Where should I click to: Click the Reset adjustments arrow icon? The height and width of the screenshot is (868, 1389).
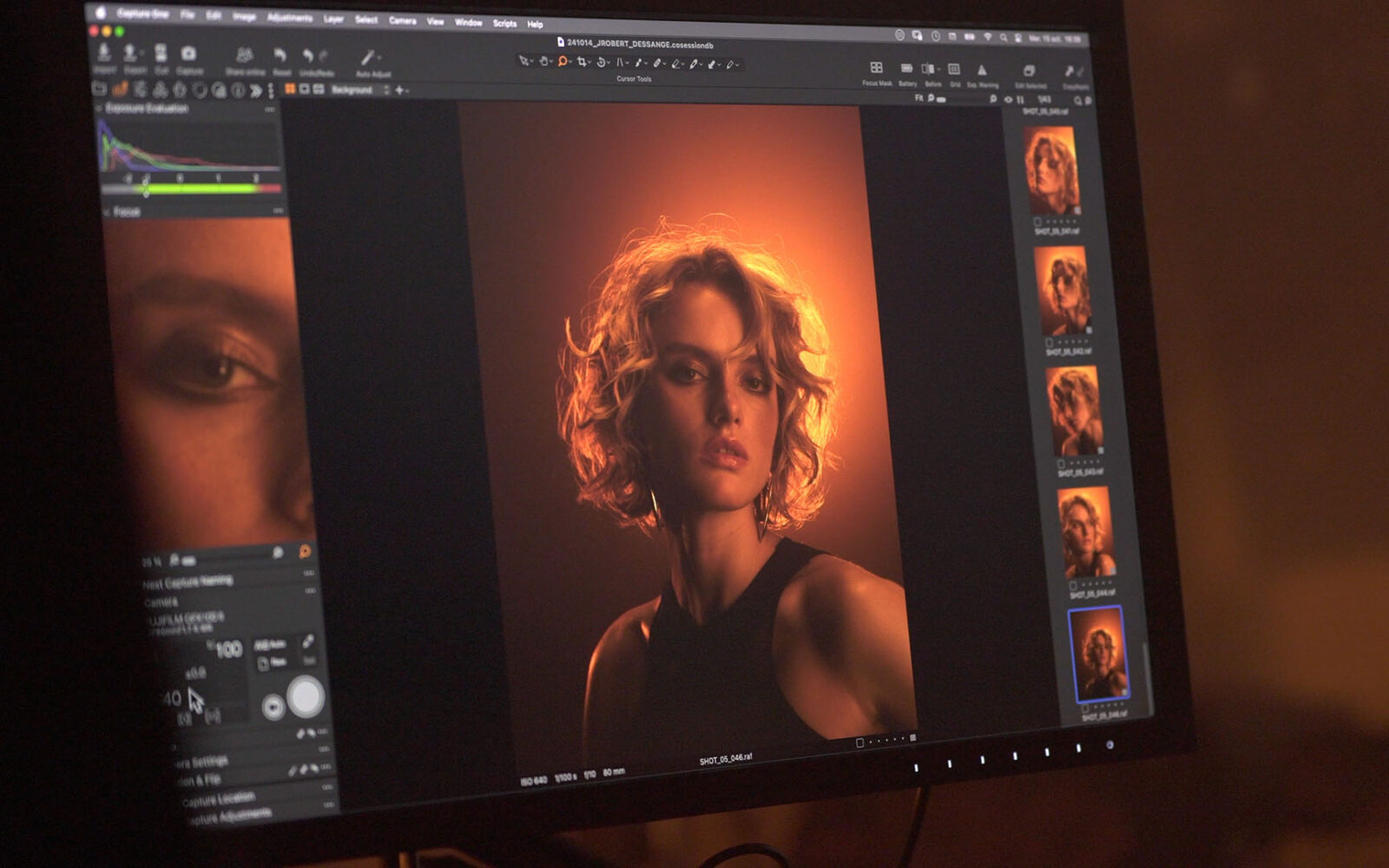(x=280, y=56)
